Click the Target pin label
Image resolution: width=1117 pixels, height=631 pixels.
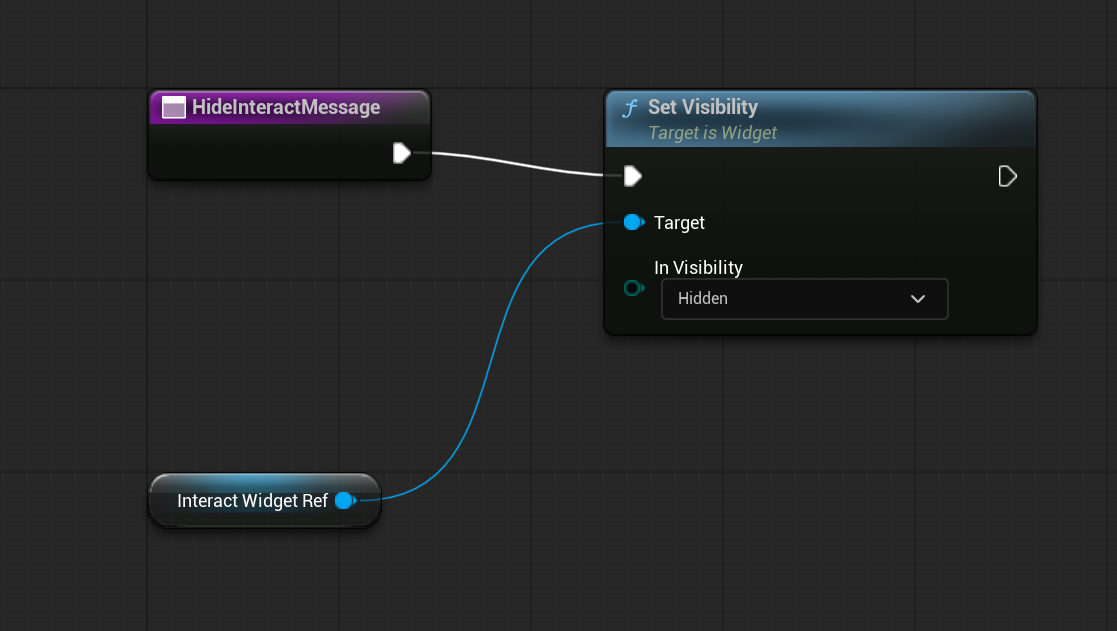tap(679, 223)
